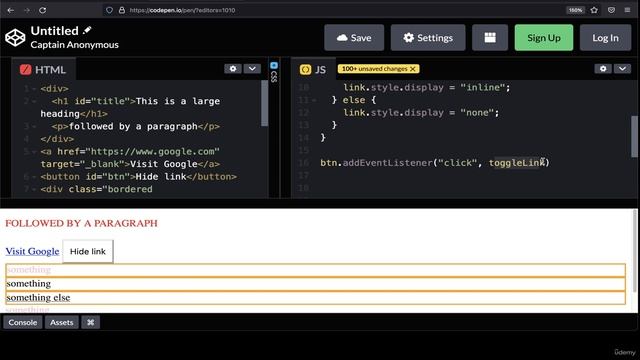
Task: Click the black something row in preview
Action: click(316, 284)
